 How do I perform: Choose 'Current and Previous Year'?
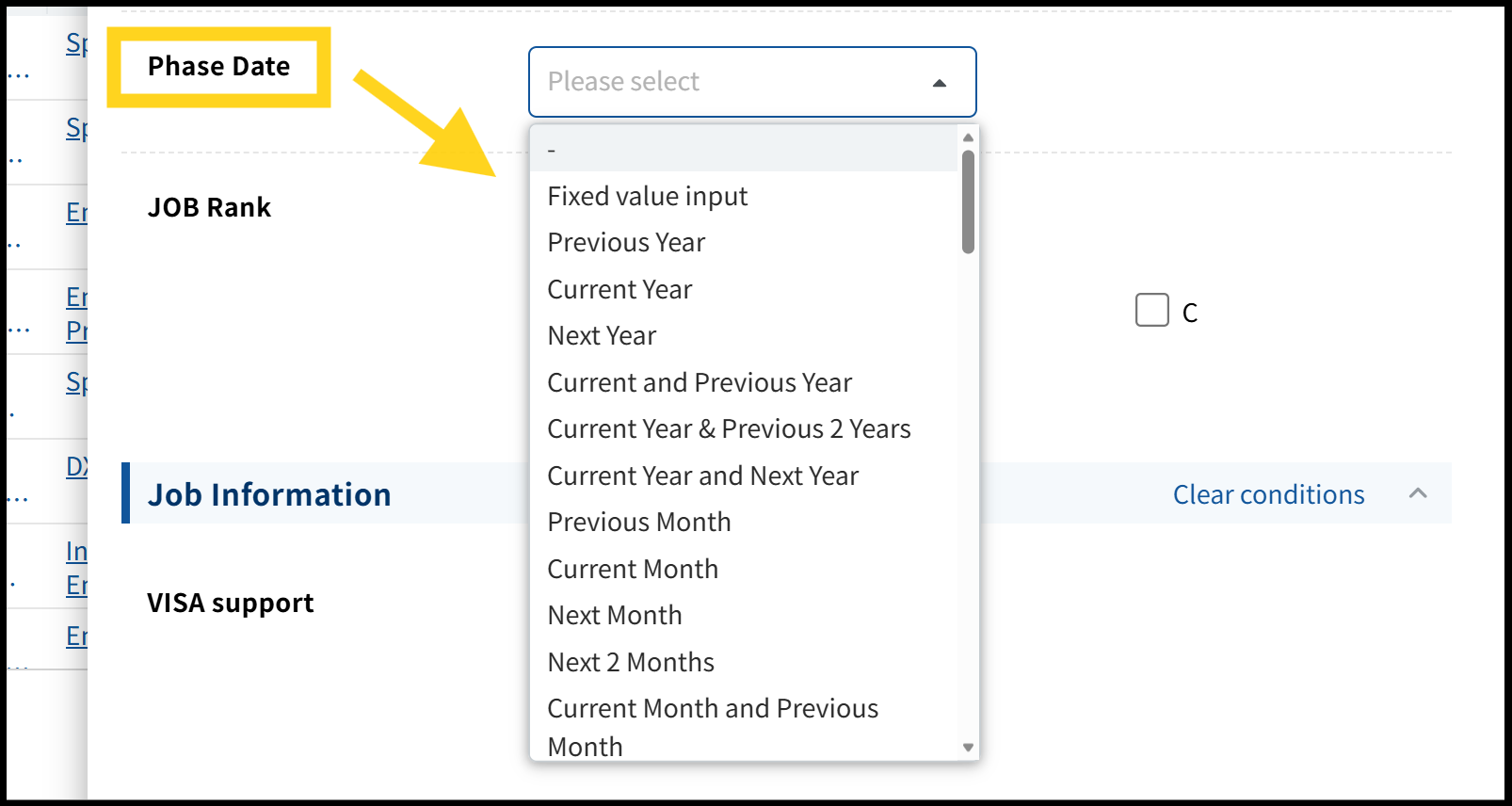700,382
